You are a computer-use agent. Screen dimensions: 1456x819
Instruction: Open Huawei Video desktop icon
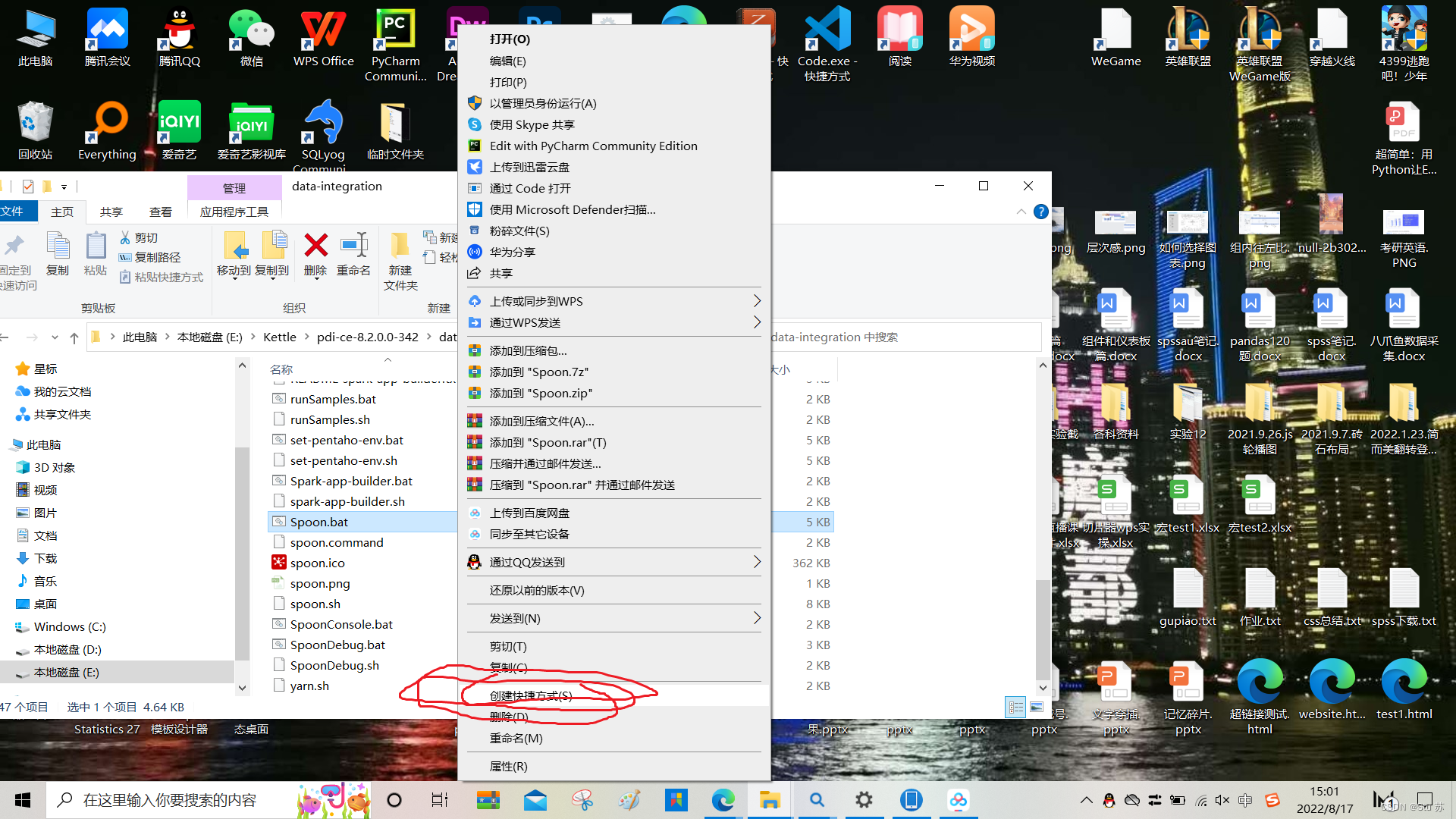(x=972, y=38)
